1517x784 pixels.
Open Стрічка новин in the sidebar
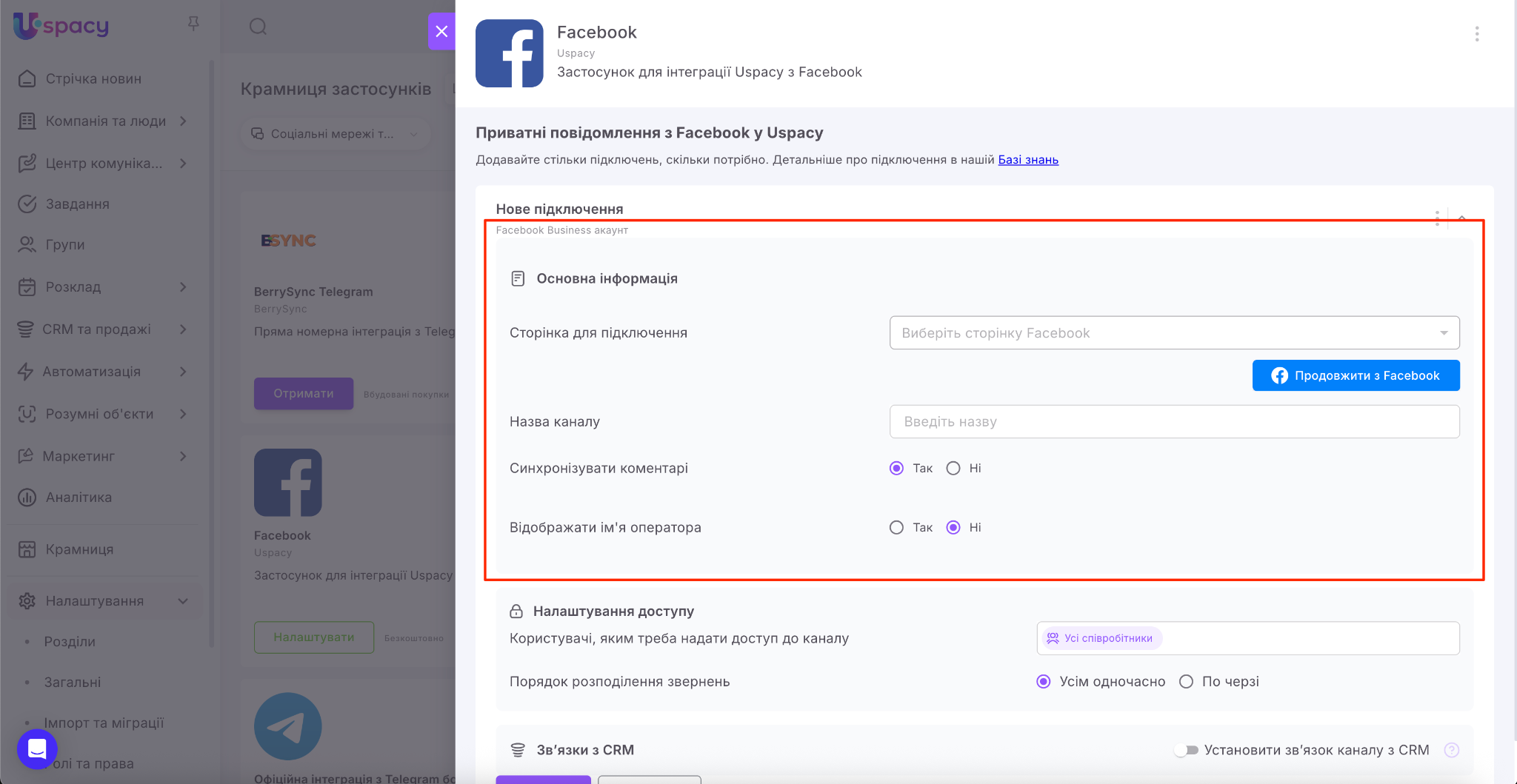pyautogui.click(x=93, y=79)
